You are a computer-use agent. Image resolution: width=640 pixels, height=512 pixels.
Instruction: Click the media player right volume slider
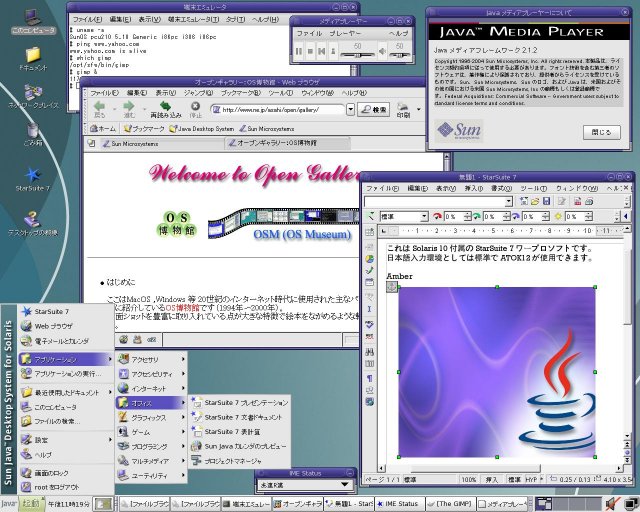pos(399,55)
